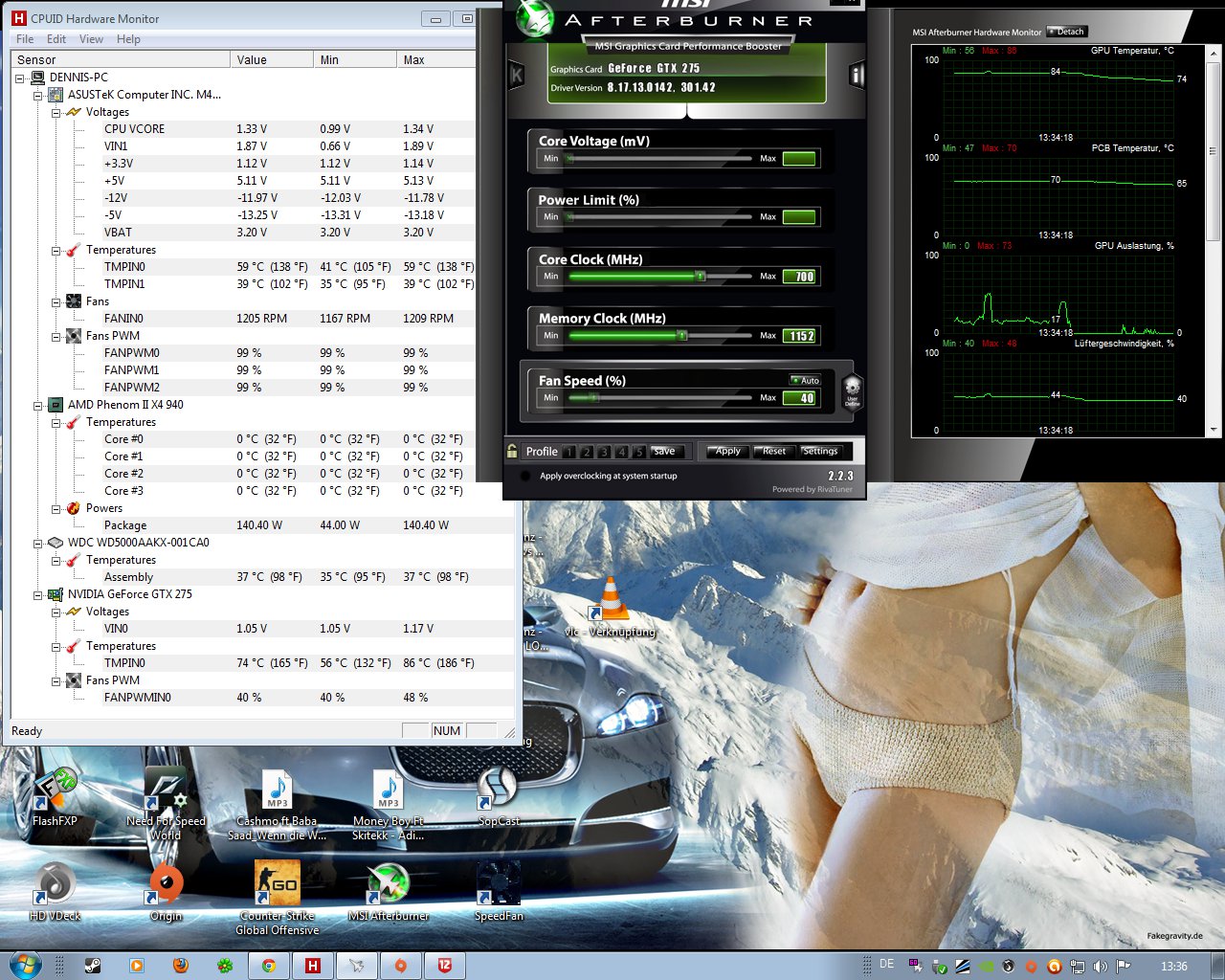Image resolution: width=1225 pixels, height=980 pixels.
Task: Click the Value column header
Action: point(272,59)
